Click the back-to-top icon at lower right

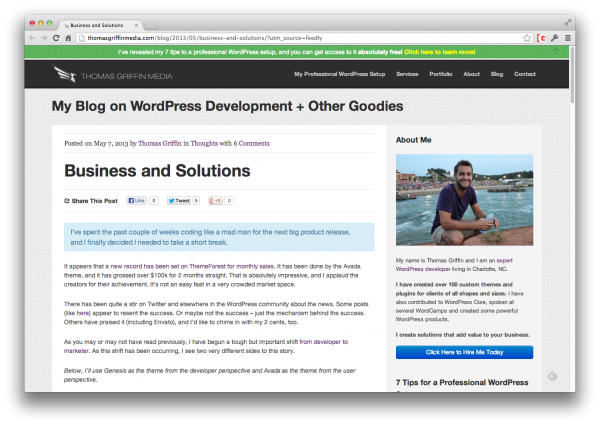[552, 376]
